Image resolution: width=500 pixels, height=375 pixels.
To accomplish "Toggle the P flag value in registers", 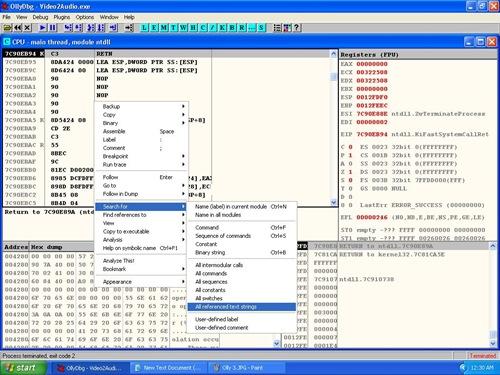I will (x=350, y=155).
